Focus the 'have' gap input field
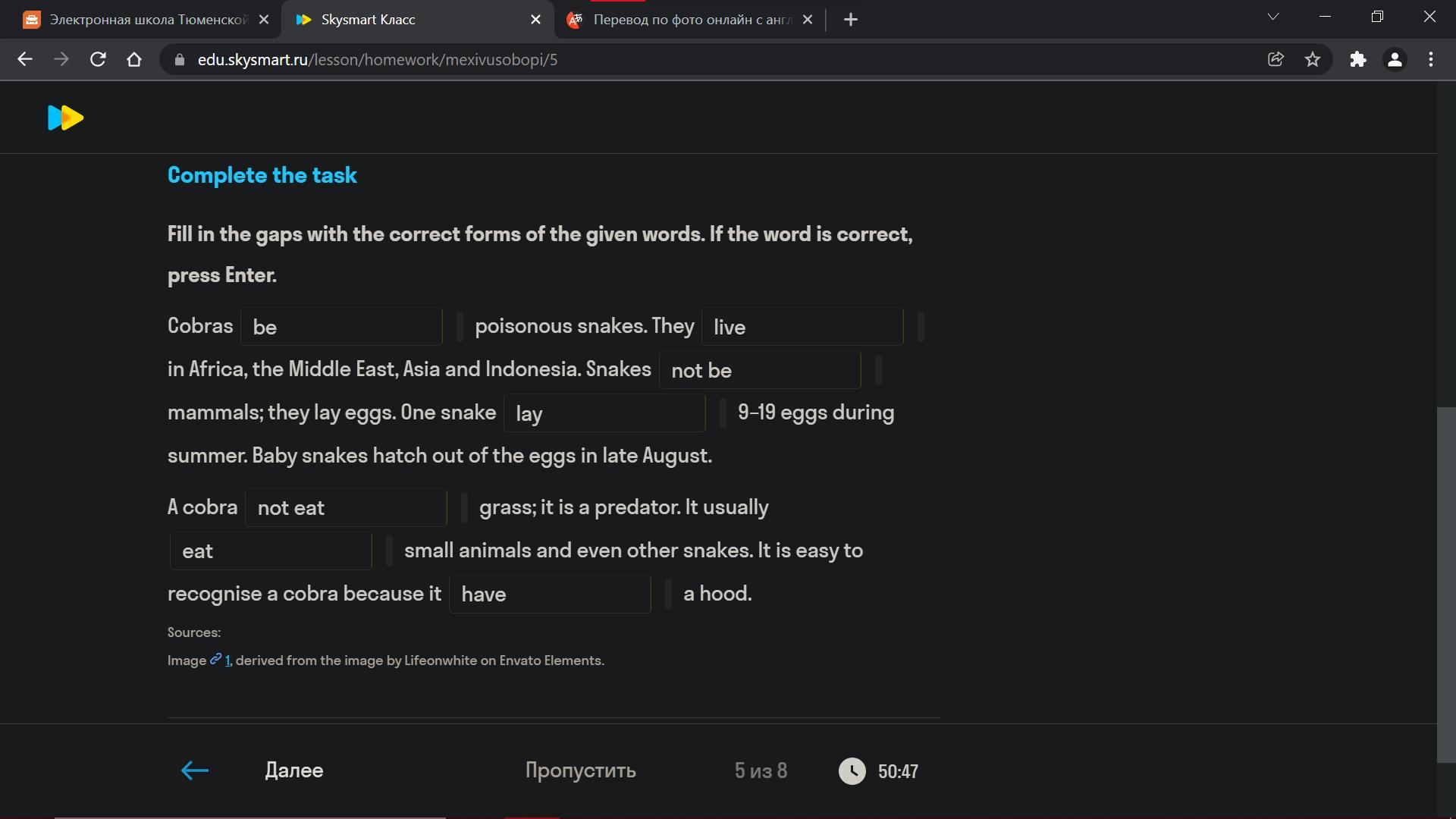Screen dimensions: 1456x819 [550, 594]
